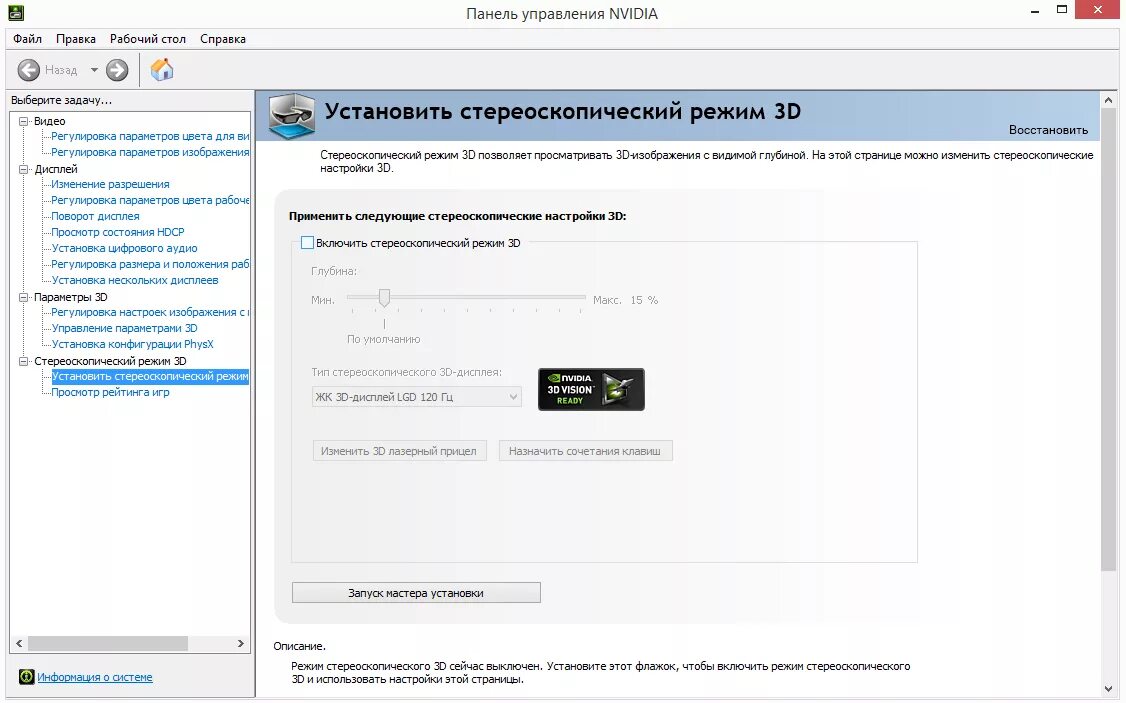1126x703 pixels.
Task: Open Просмотр состояния HDCP
Action: 118,232
